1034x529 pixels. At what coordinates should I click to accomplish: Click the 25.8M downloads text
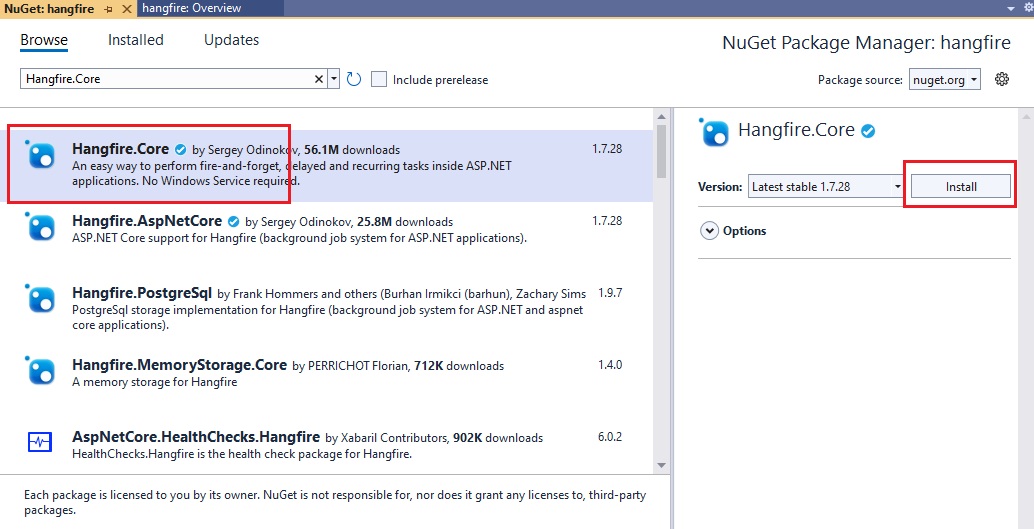[406, 222]
